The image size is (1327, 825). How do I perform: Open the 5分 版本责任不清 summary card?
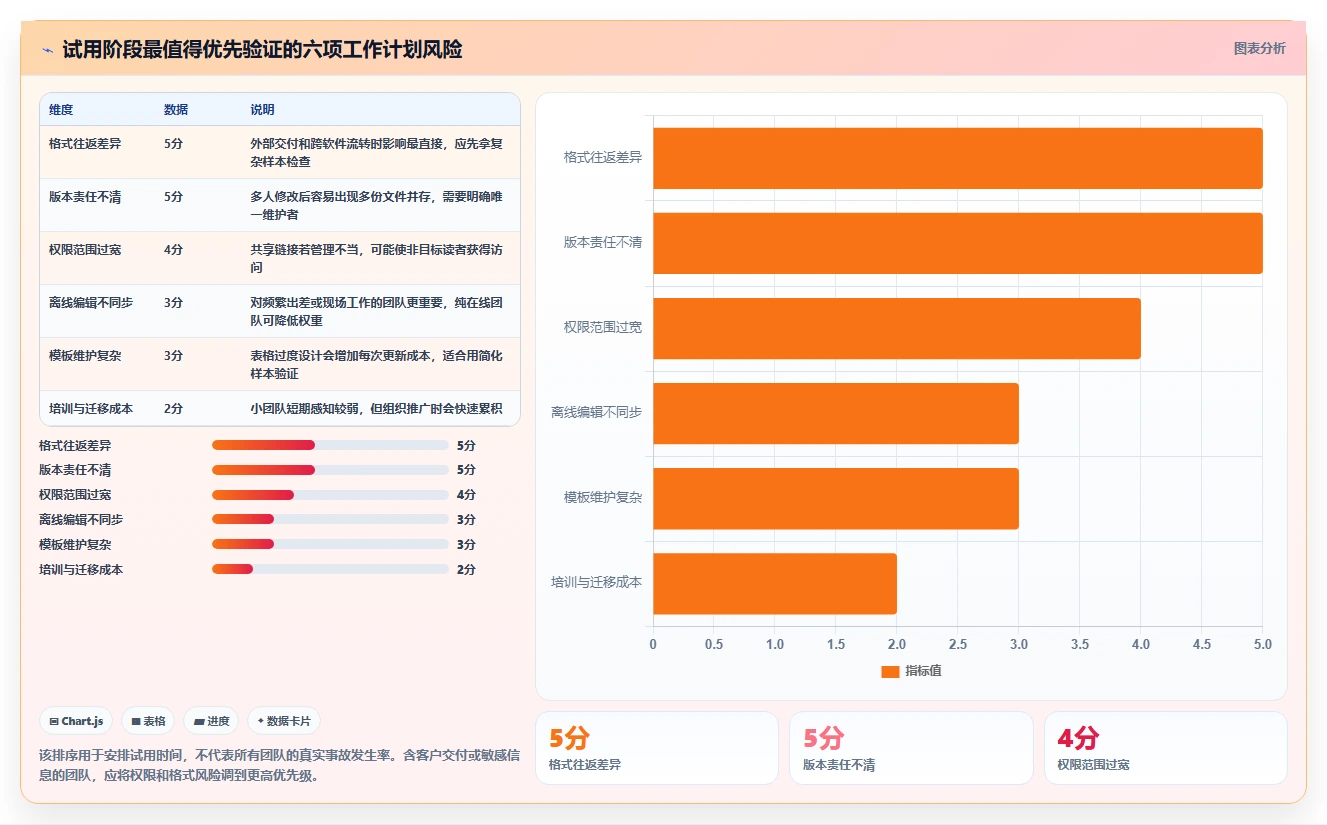[911, 748]
